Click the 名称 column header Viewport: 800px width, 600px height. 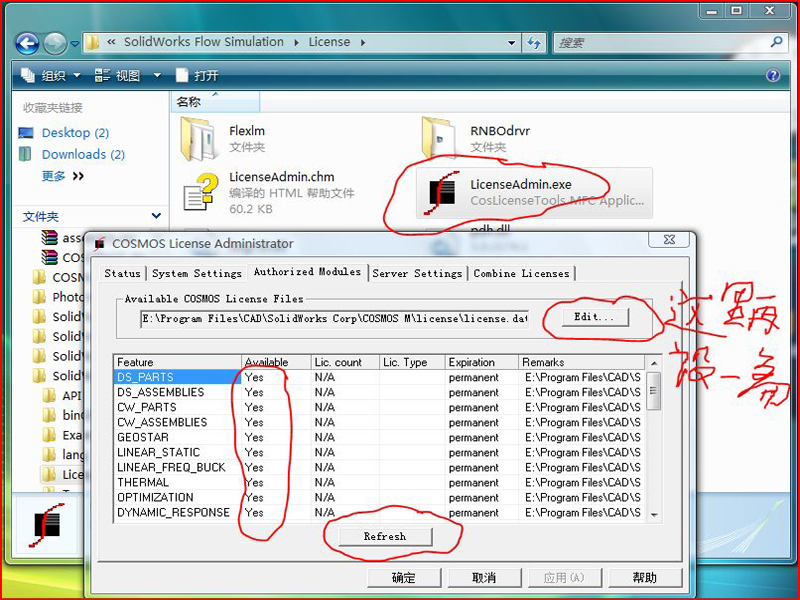pyautogui.click(x=215, y=102)
